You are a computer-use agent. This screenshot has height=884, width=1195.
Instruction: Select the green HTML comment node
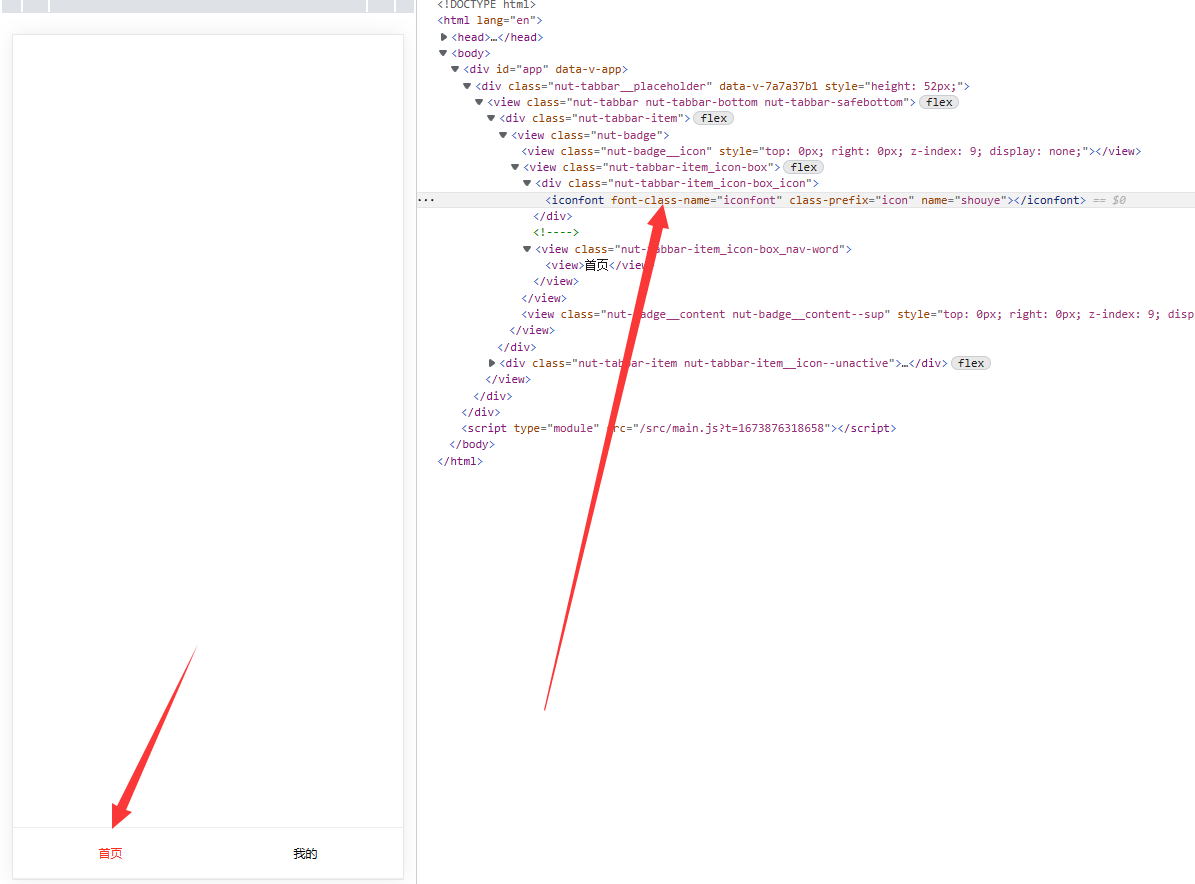point(557,232)
